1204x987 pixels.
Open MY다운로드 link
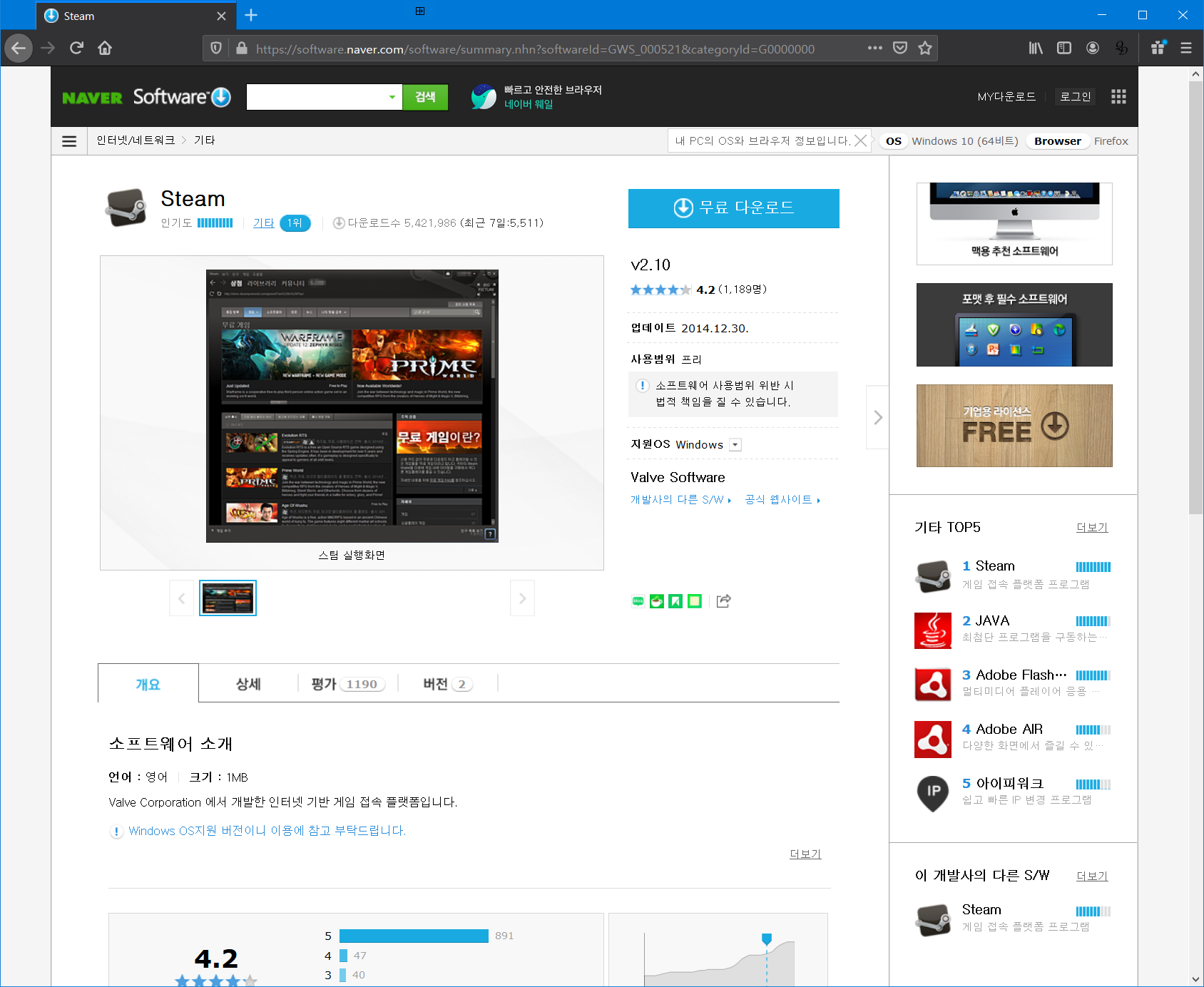pos(1006,96)
